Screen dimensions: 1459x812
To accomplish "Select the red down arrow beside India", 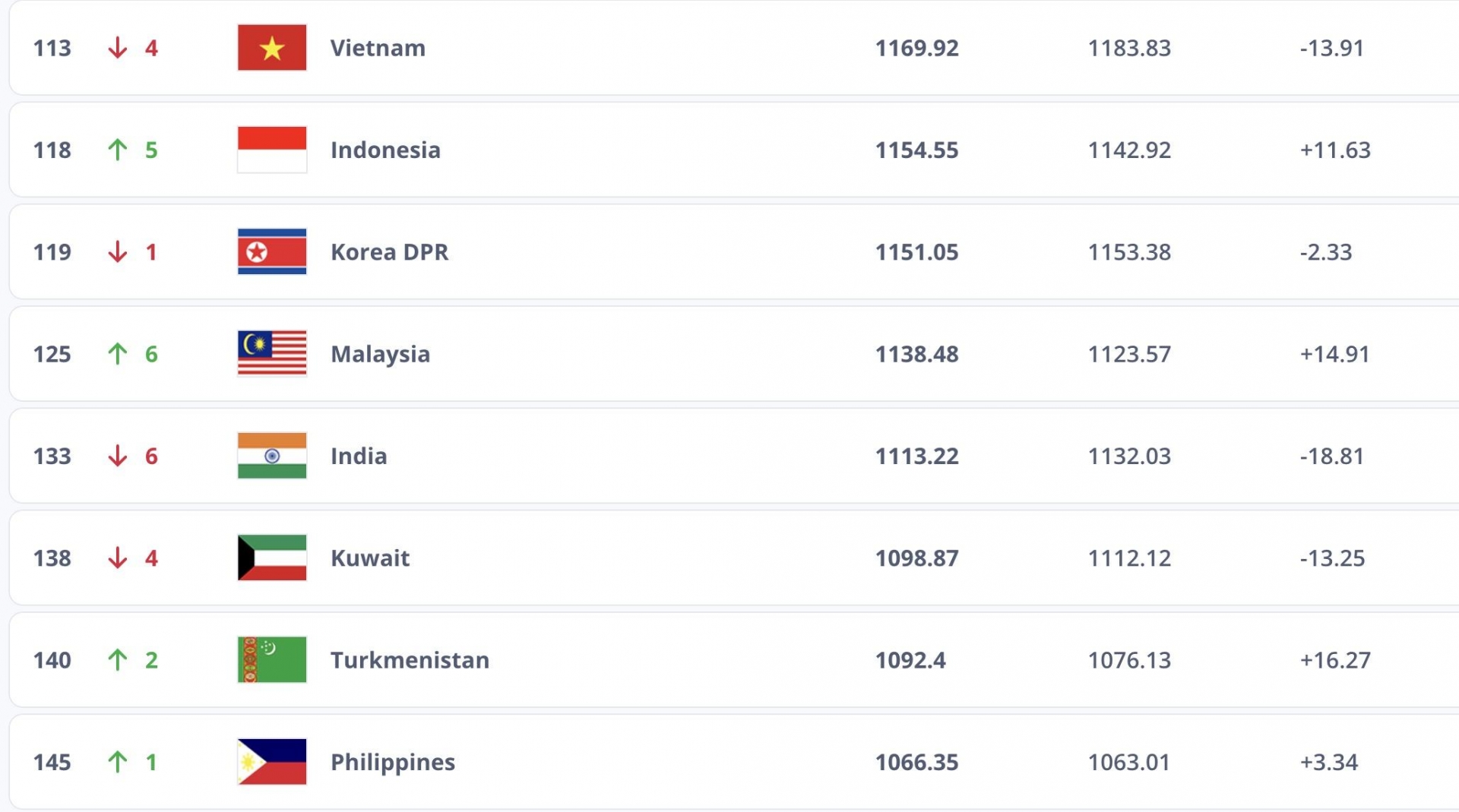I will click(x=117, y=456).
